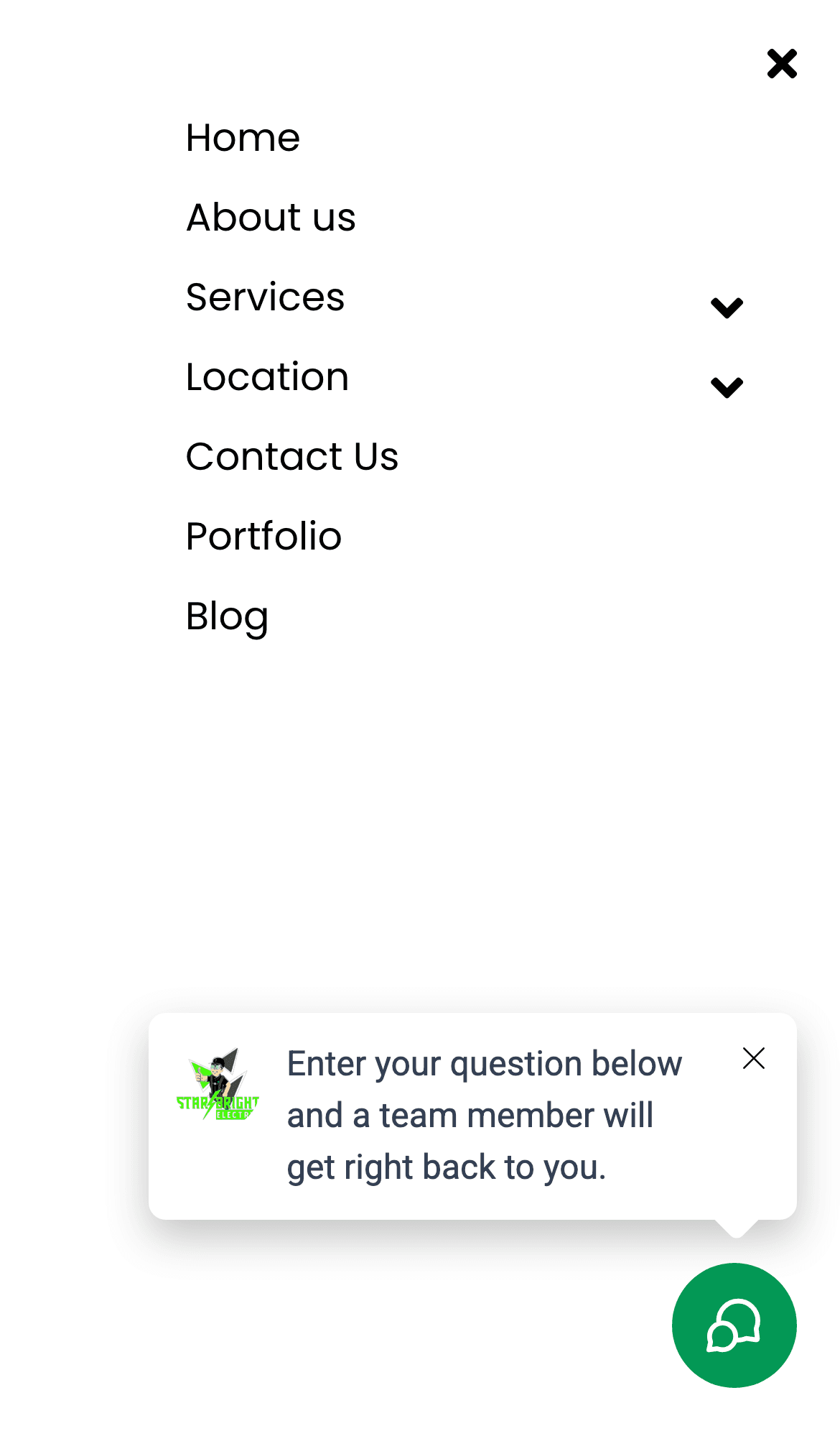Viewport: 840px width, 1431px height.
Task: Open the Portfolio page link
Action: point(263,537)
